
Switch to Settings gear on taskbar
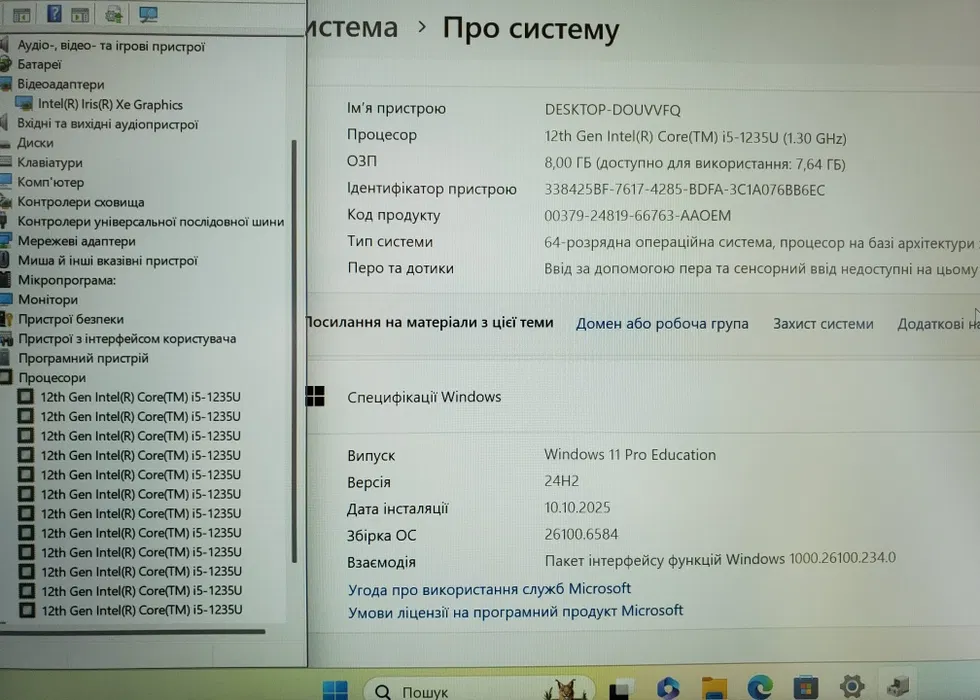point(852,686)
